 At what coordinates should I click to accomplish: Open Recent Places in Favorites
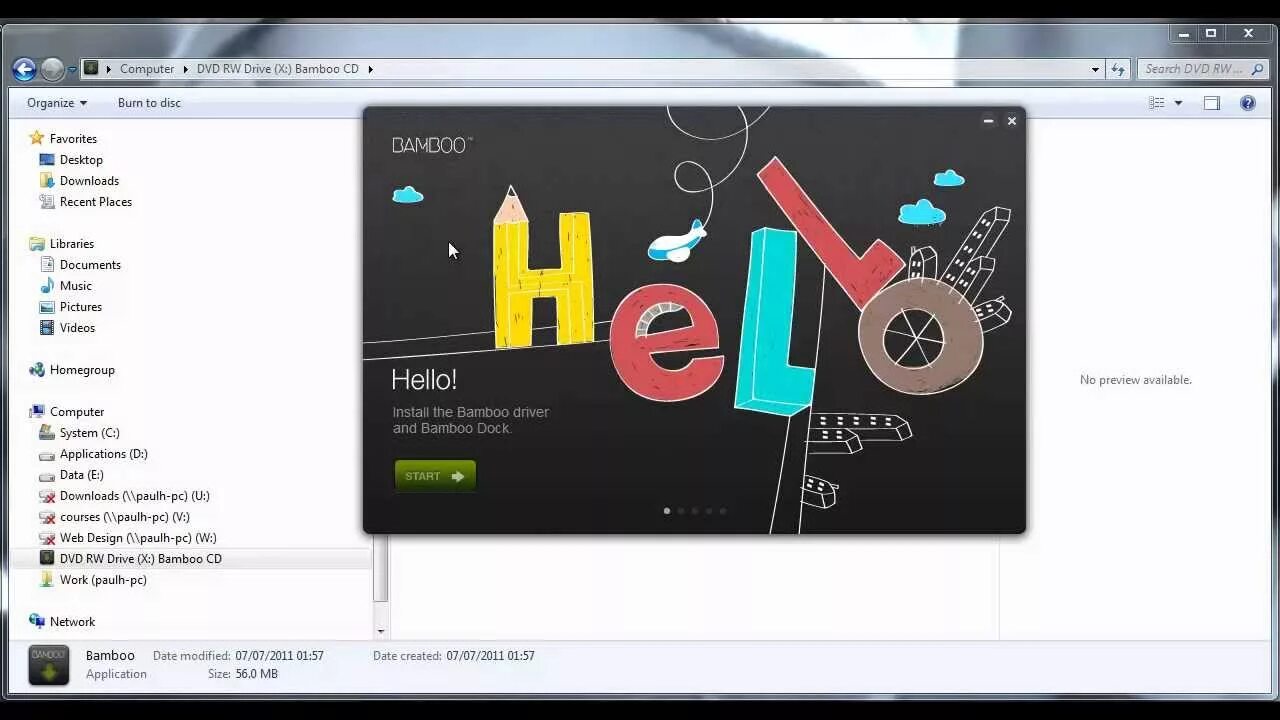click(95, 202)
